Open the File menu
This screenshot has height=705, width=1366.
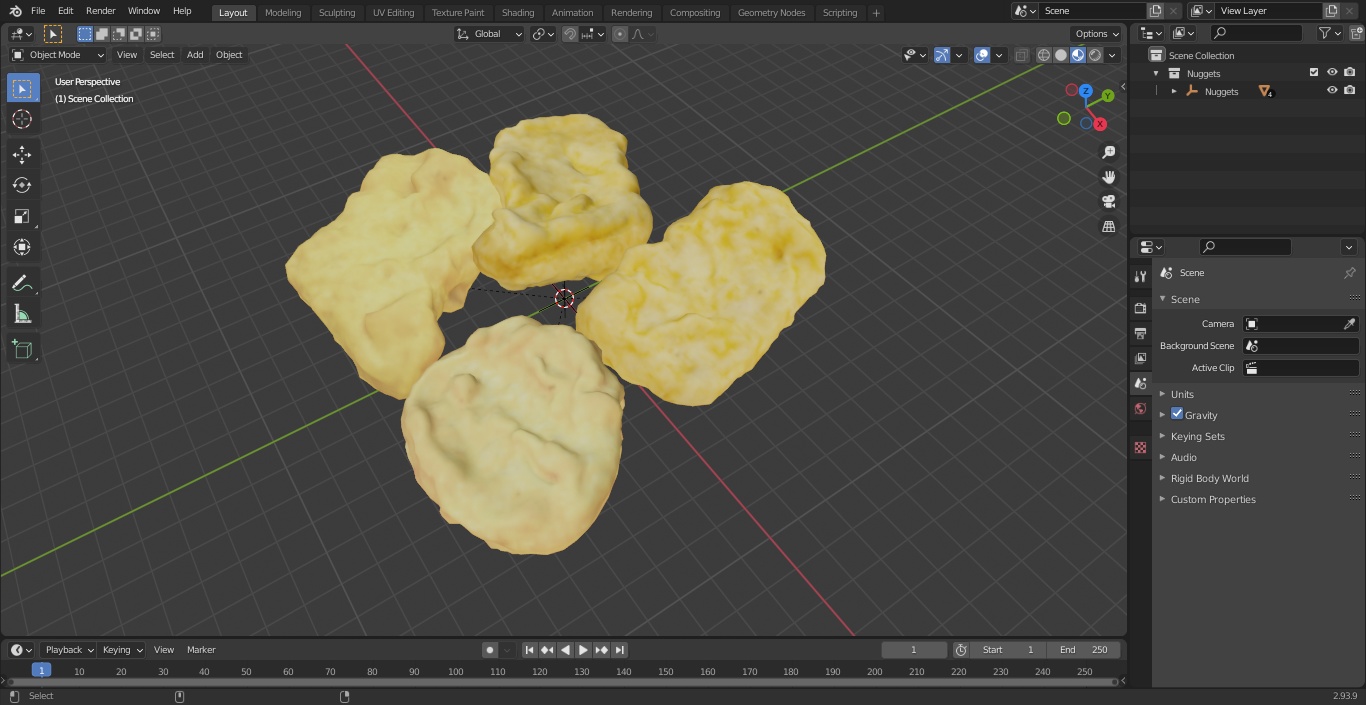click(38, 11)
